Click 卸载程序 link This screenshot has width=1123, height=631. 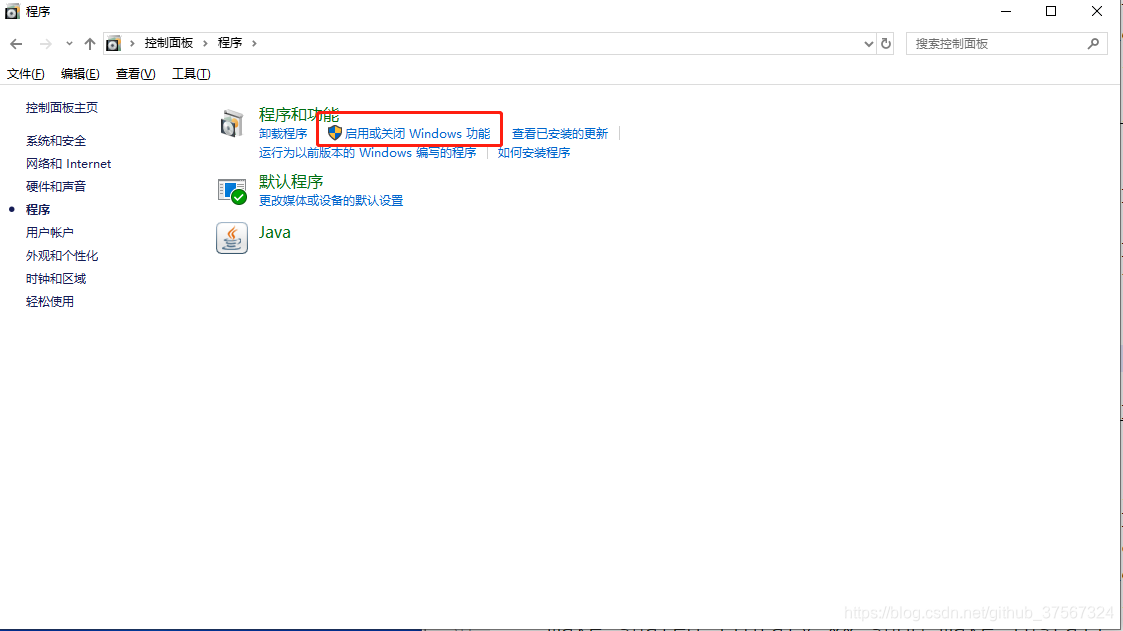tap(283, 133)
